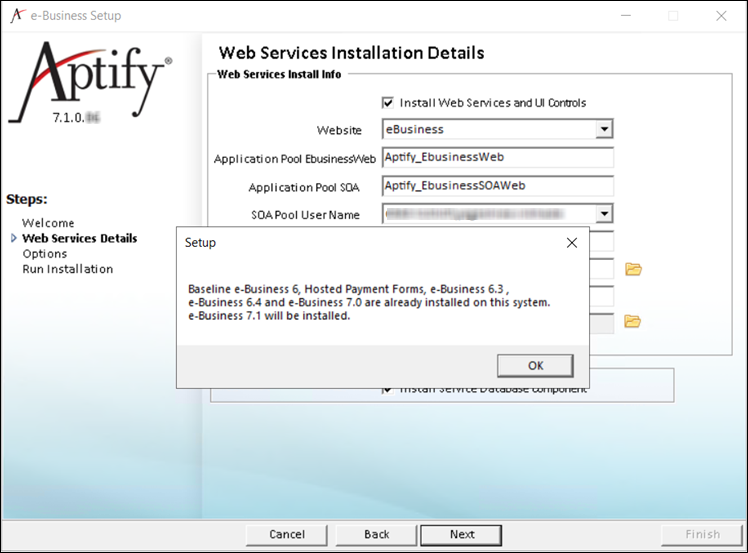The width and height of the screenshot is (748, 553).
Task: Edit Application Pool EbusinessWeb field
Action: [498, 157]
